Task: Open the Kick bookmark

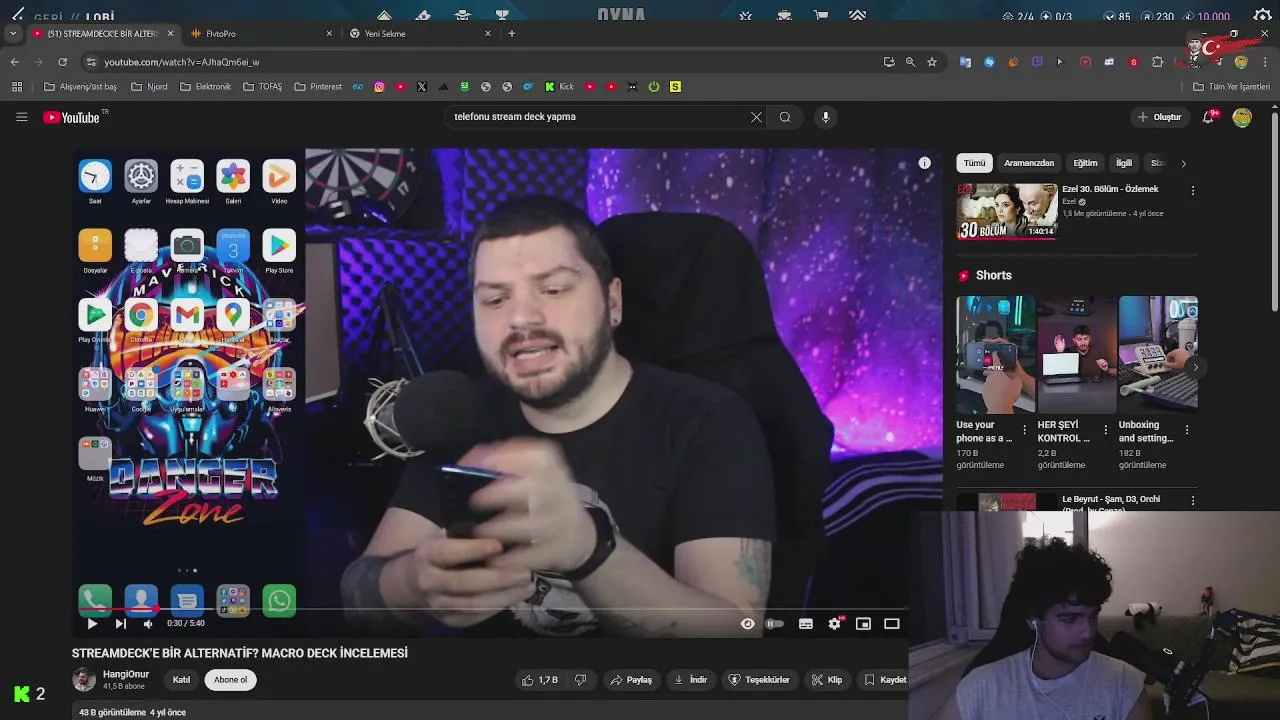Action: pyautogui.click(x=559, y=87)
